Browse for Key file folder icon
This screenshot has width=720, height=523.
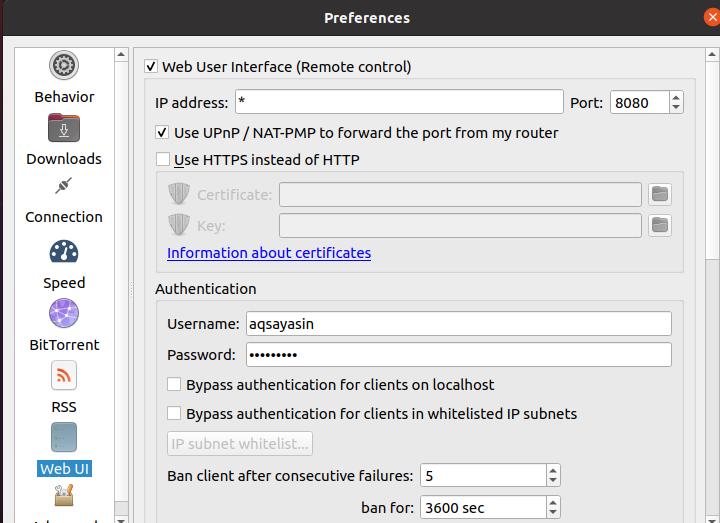659,225
